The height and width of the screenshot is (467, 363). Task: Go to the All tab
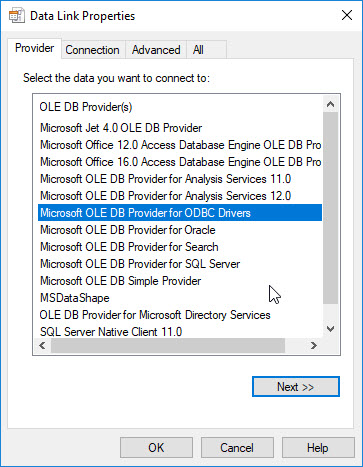[x=198, y=50]
